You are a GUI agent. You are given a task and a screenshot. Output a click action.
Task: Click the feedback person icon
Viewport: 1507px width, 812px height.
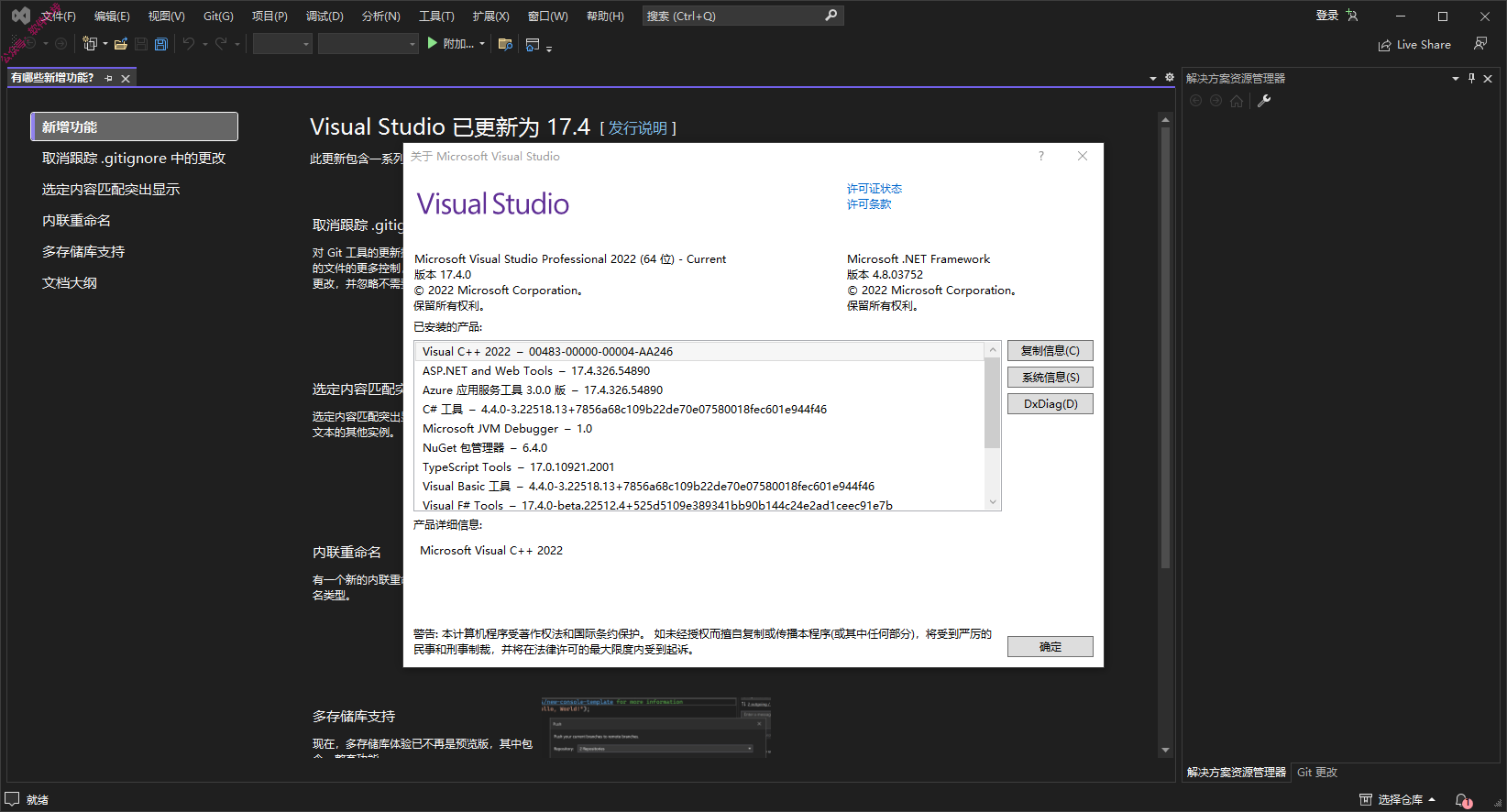[1479, 44]
